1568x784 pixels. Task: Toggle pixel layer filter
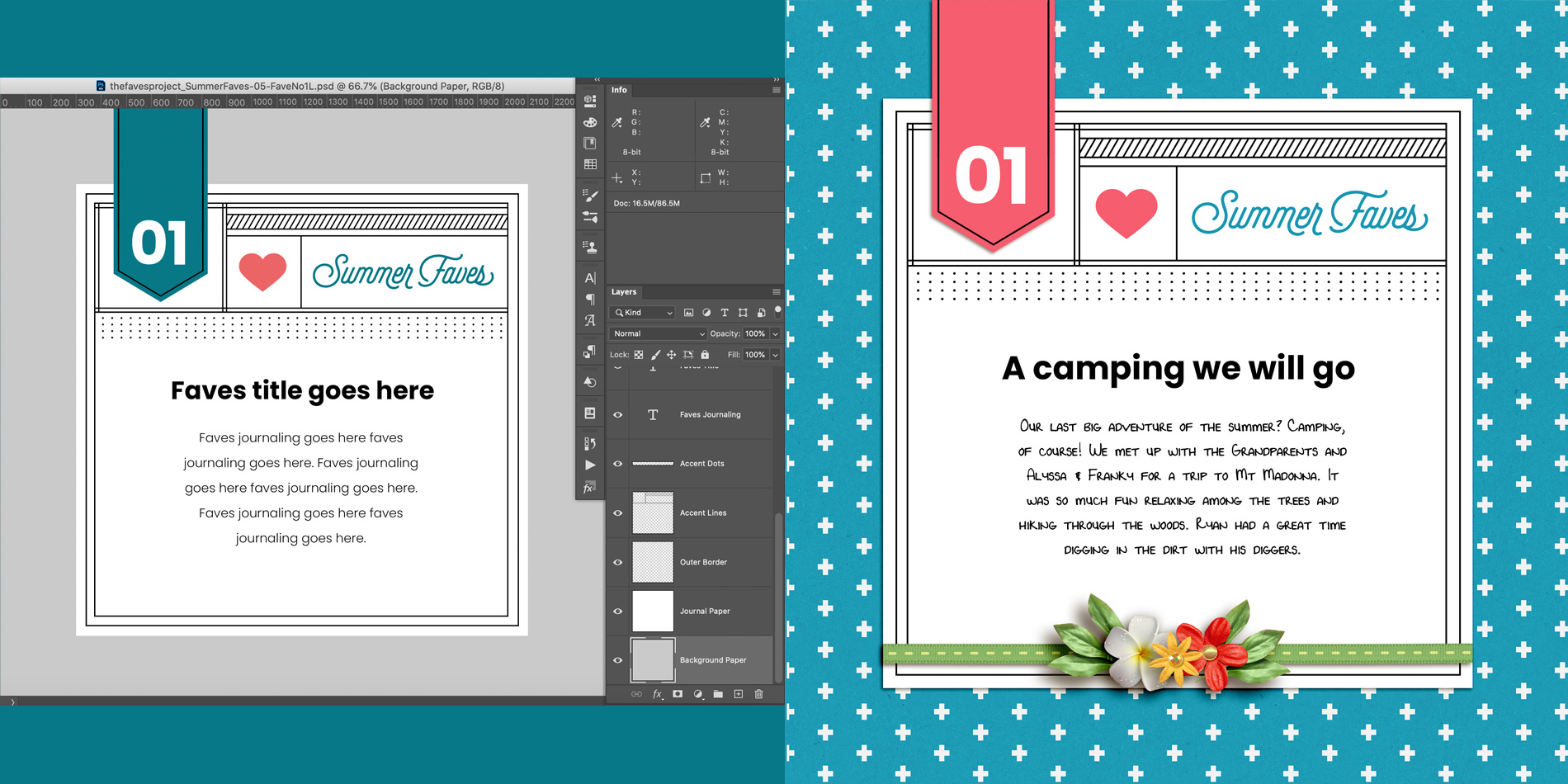click(x=688, y=313)
